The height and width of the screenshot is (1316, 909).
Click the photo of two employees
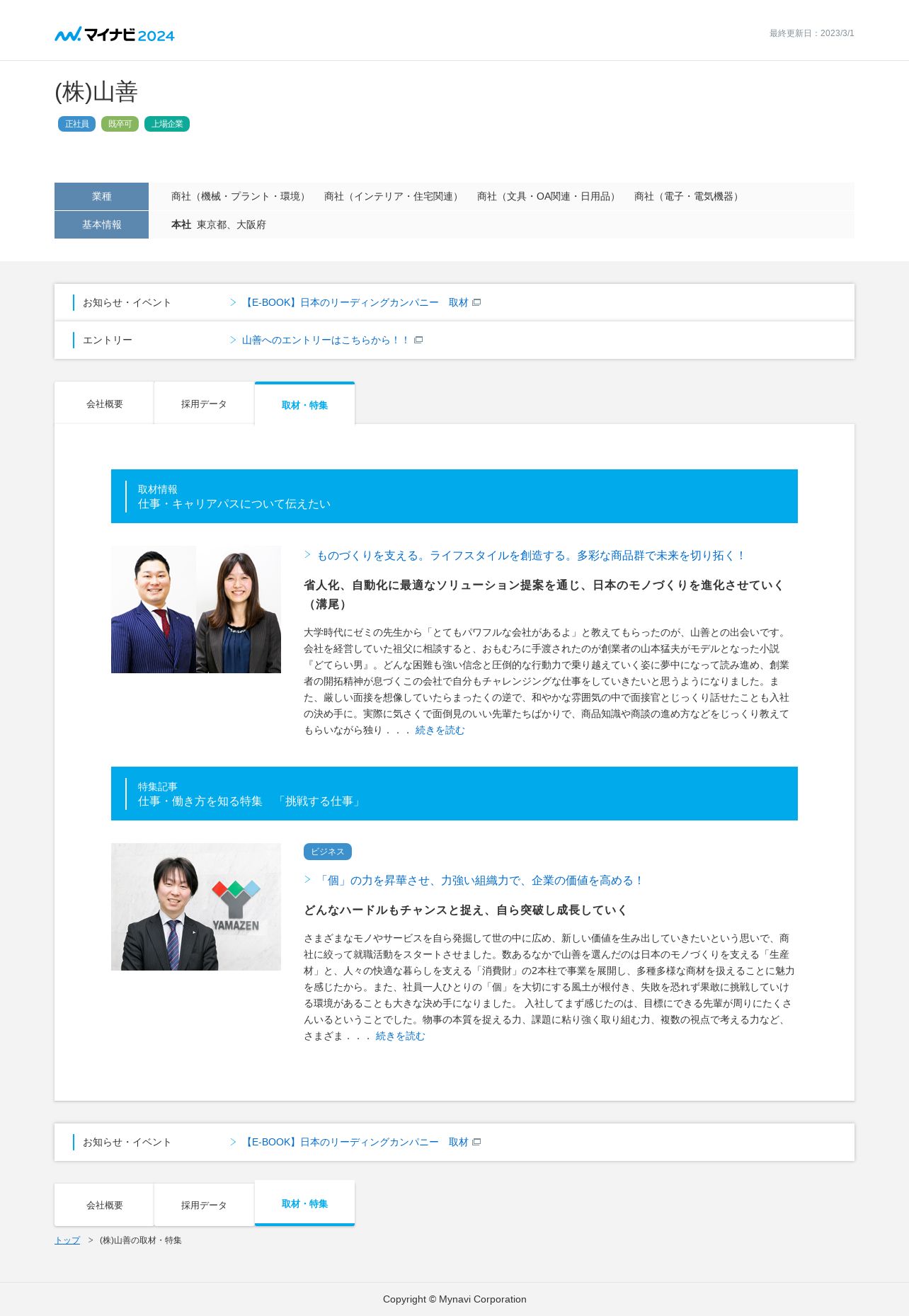(196, 610)
